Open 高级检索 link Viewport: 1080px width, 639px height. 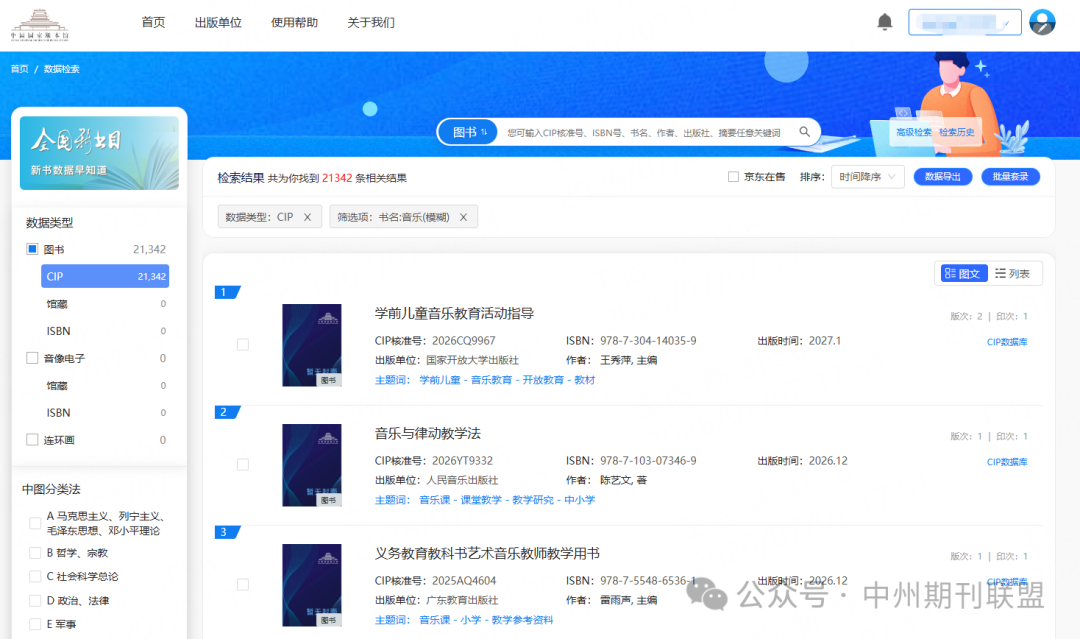(x=913, y=132)
